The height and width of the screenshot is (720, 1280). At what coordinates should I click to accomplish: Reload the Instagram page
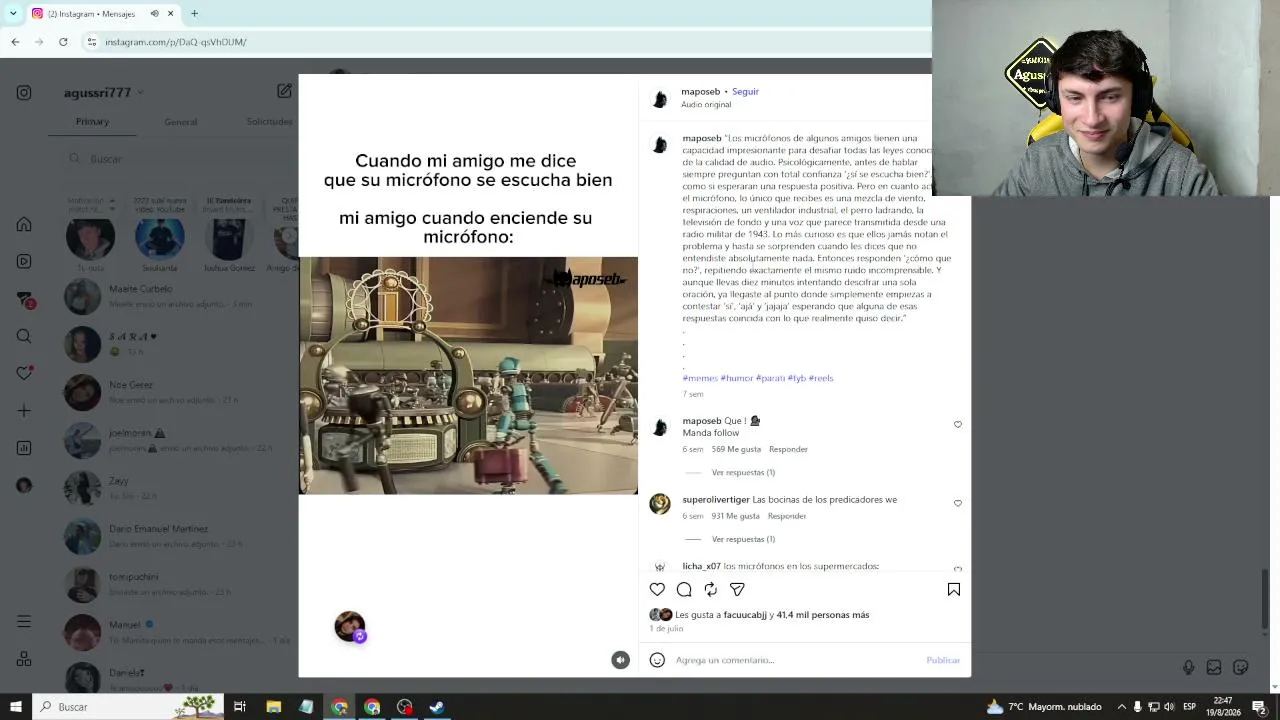63,42
